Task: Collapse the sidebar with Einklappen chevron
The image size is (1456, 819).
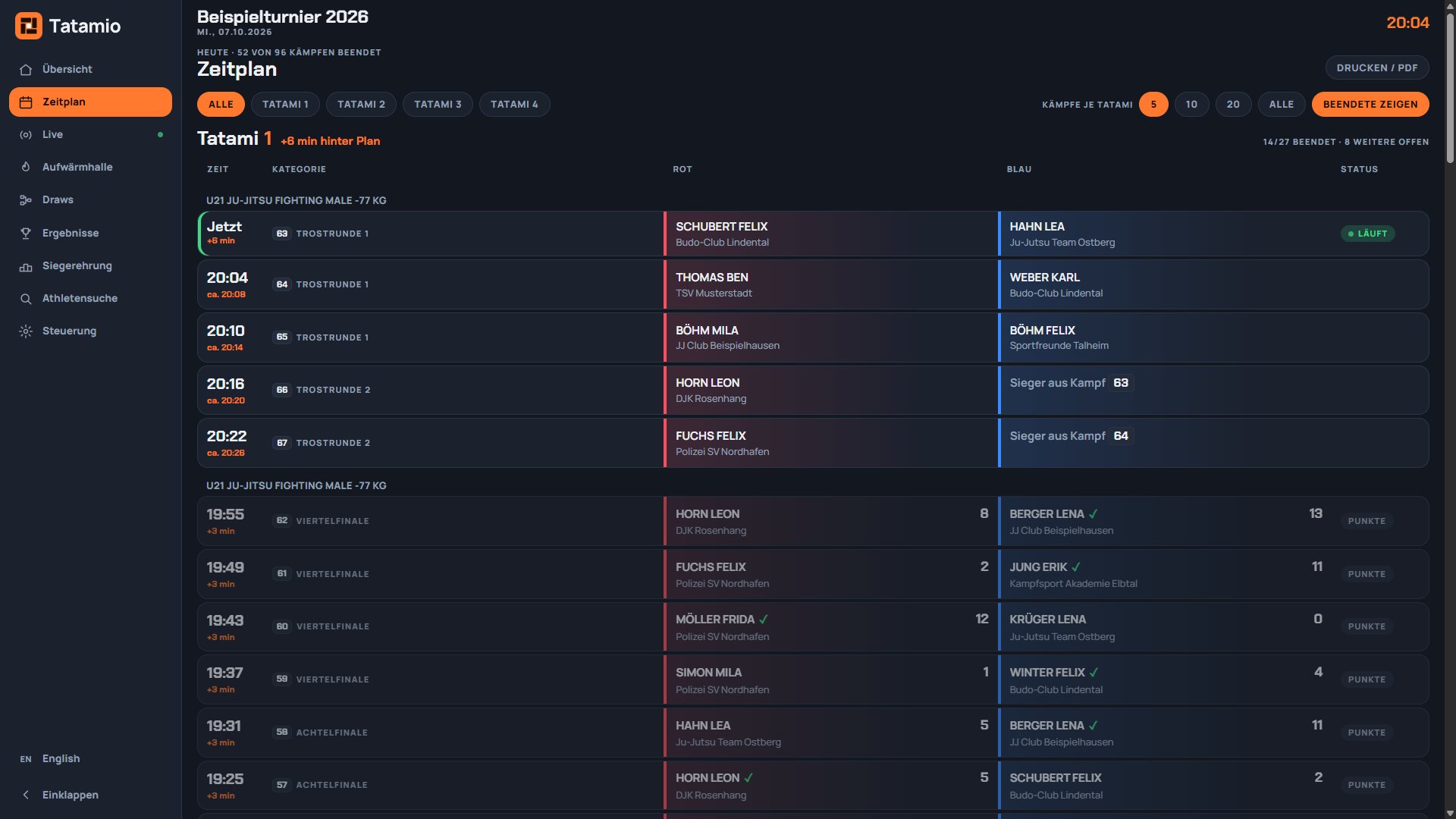Action: (26, 795)
